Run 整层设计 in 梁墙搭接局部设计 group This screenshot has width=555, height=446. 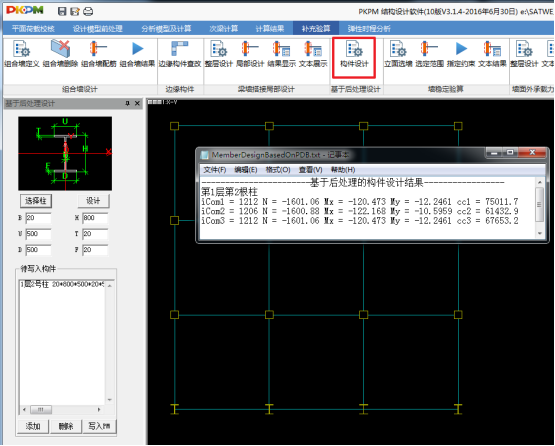coord(218,54)
